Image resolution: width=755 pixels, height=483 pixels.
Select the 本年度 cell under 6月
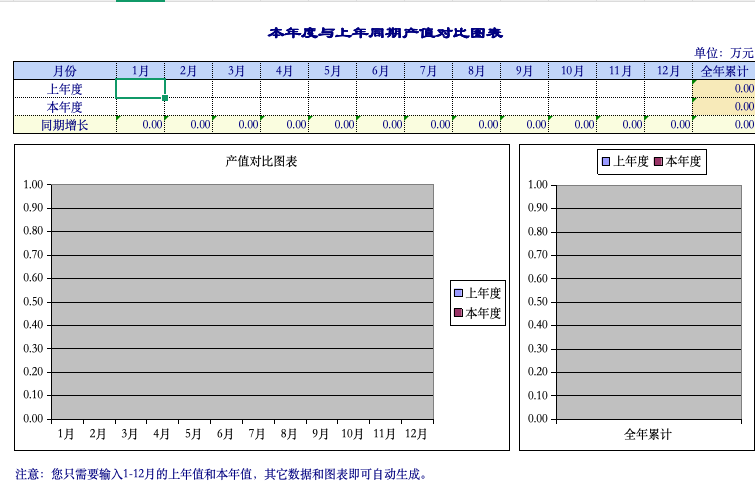(380, 106)
